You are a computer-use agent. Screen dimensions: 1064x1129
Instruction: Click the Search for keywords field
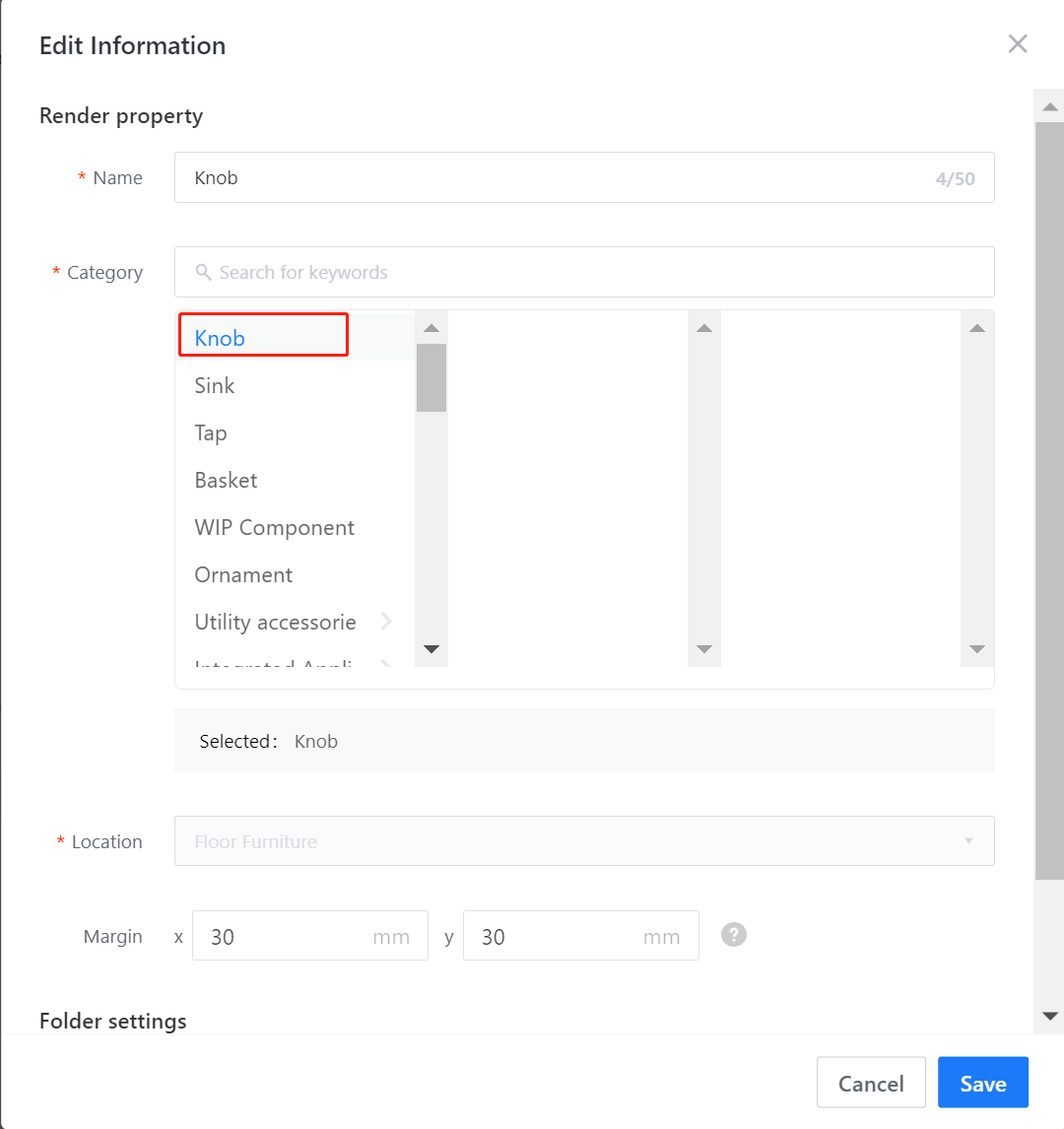(x=591, y=273)
